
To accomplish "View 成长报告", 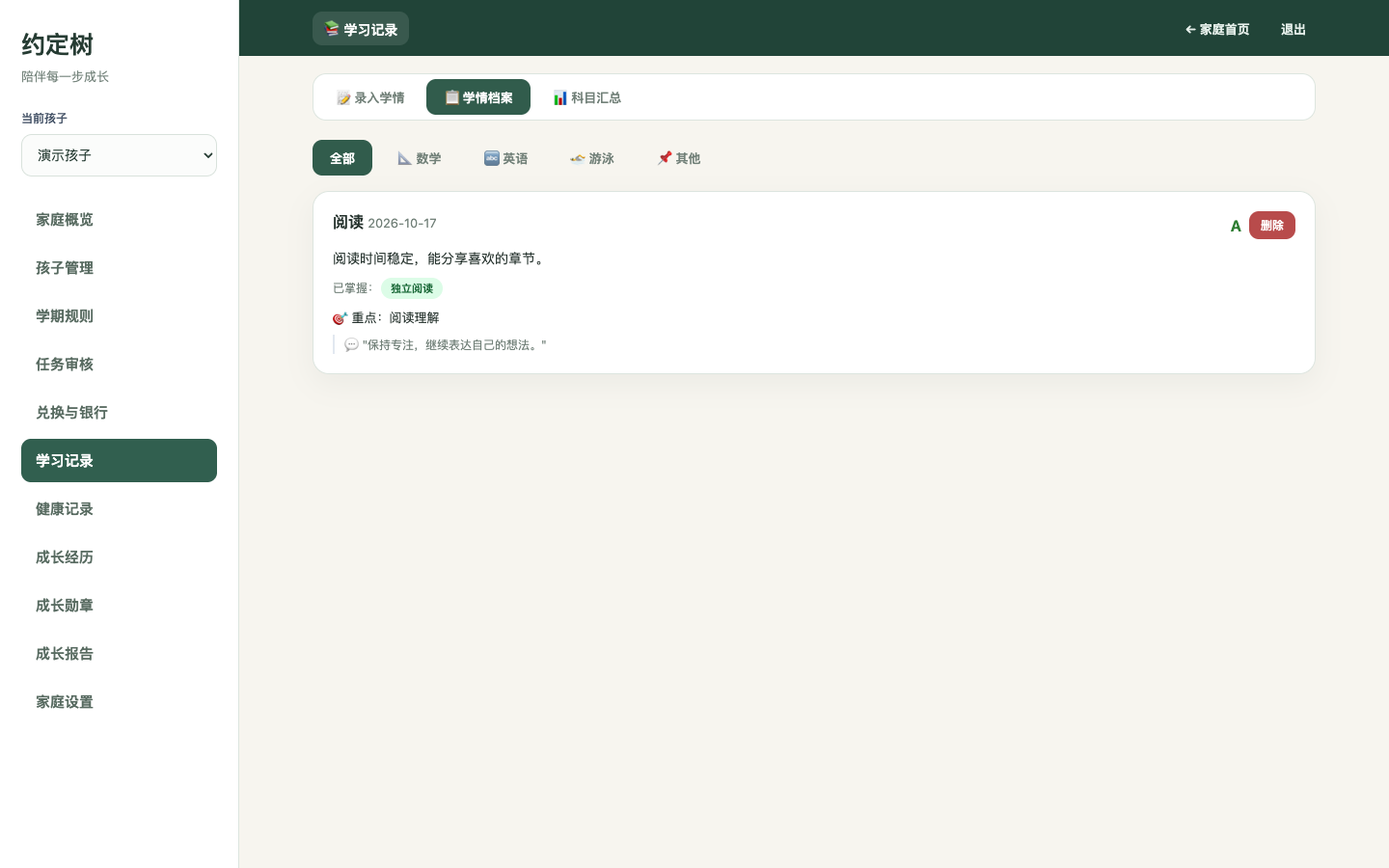I will point(119,653).
